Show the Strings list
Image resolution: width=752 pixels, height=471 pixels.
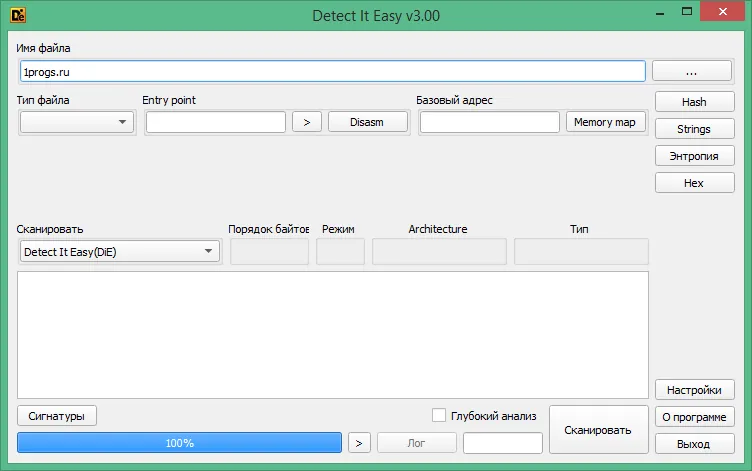[694, 129]
